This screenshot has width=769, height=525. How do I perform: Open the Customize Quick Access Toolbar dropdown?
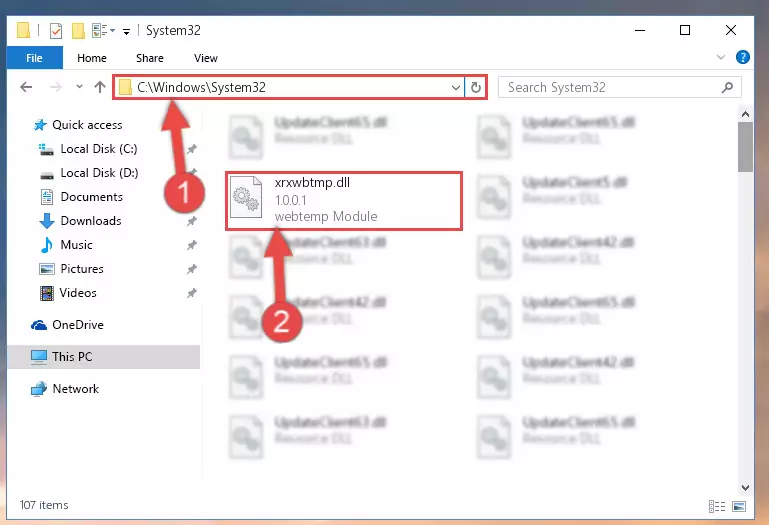pos(127,32)
